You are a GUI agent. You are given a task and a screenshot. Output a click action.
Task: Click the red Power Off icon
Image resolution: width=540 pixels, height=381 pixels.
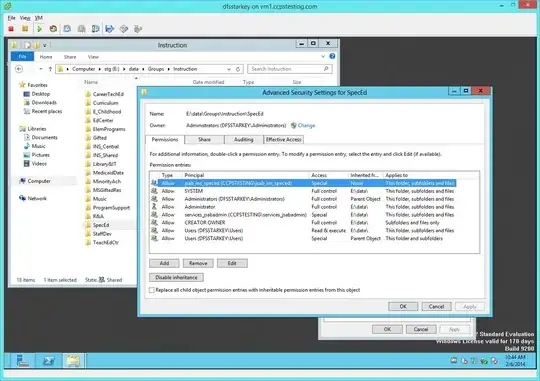click(11, 29)
